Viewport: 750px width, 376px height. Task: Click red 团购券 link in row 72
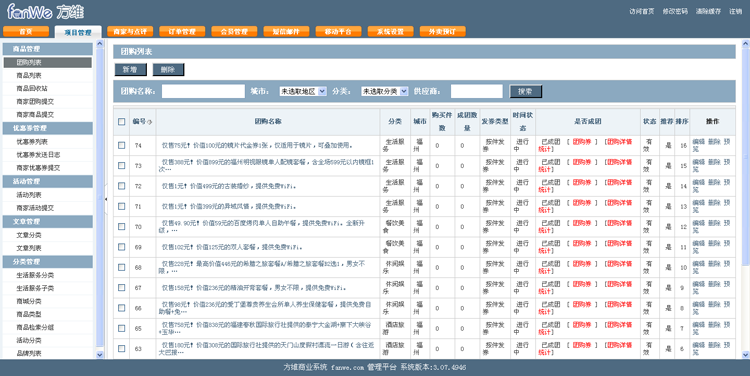(x=582, y=183)
